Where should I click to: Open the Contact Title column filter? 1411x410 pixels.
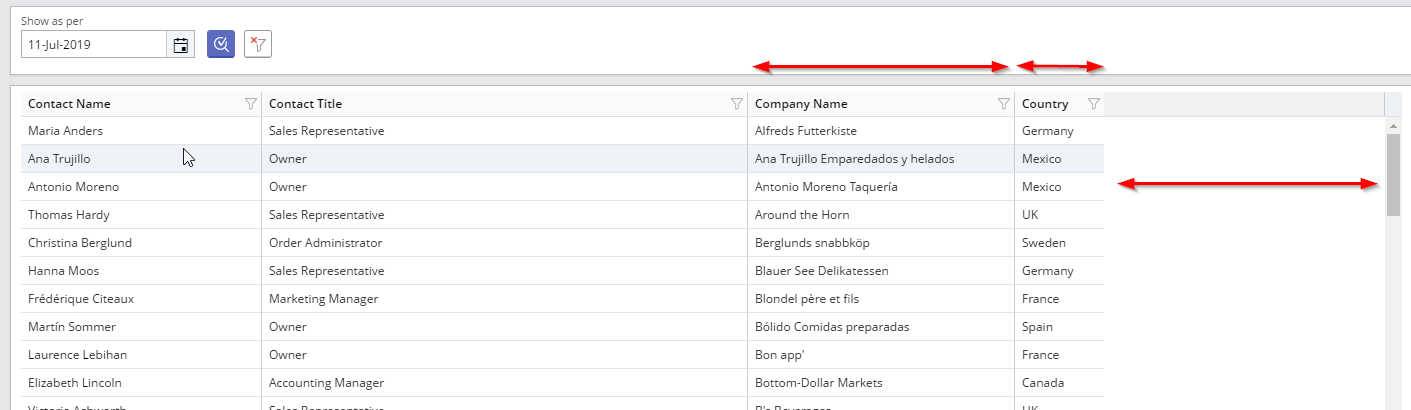[737, 104]
